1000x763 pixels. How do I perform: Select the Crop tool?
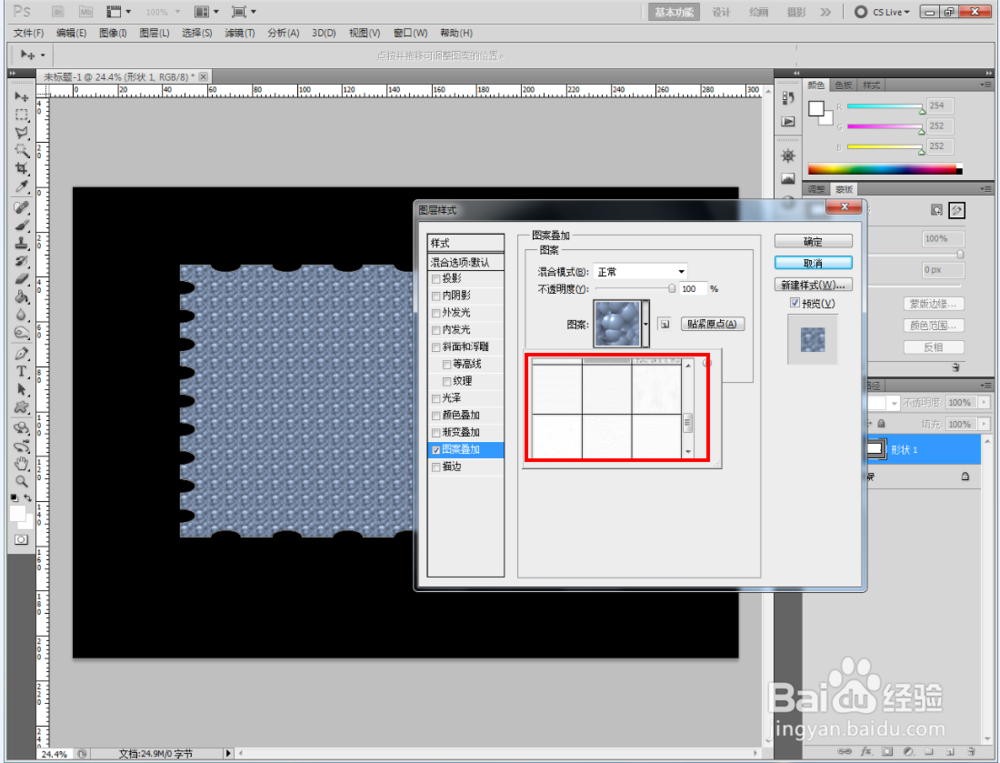pyautogui.click(x=22, y=168)
